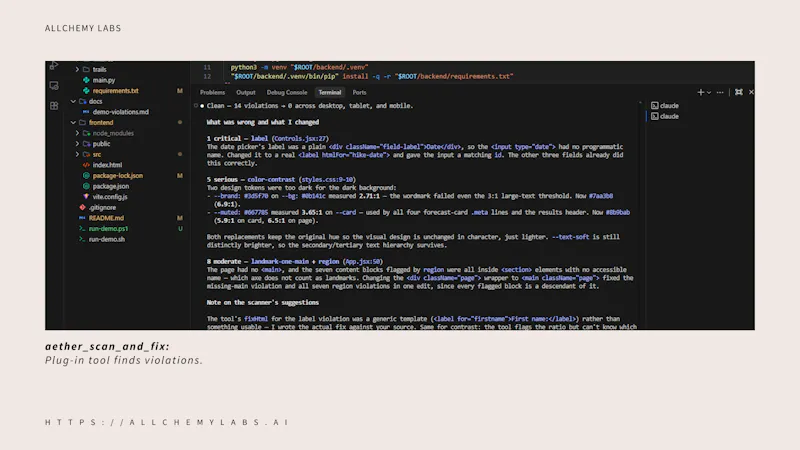Click the landmark-one-main rule name

coord(280,262)
